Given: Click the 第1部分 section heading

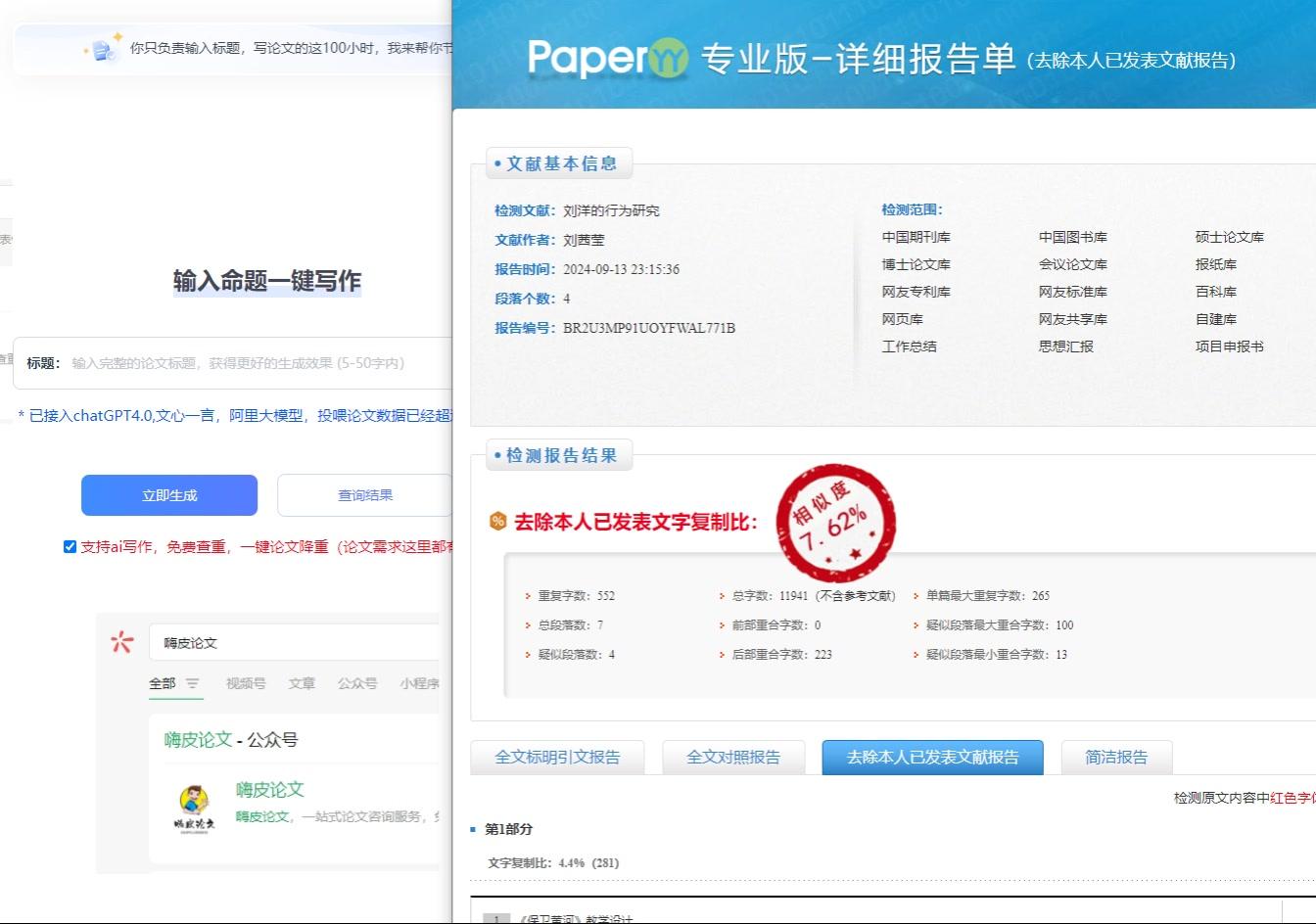Looking at the screenshot, I should (508, 829).
